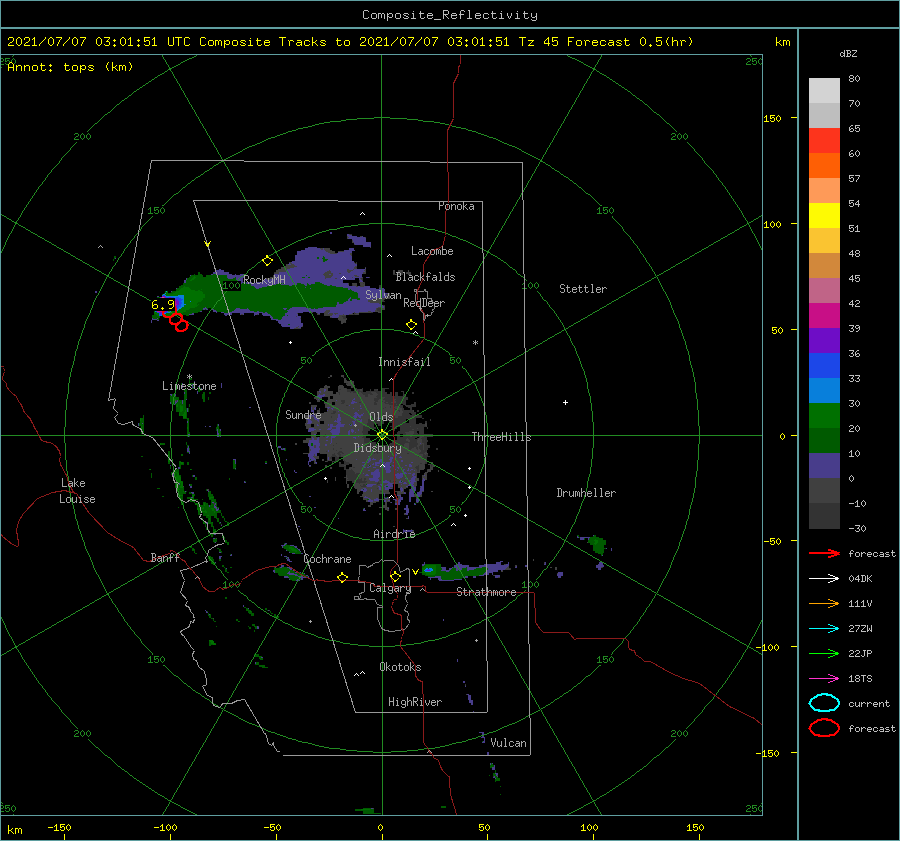Viewport: 900px width, 841px height.
Task: Click the HighRiver city label
Action: (415, 702)
